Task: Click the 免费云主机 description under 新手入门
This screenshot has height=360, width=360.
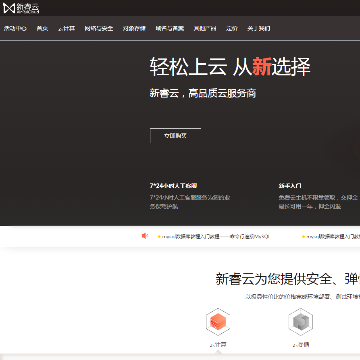Action: pos(319,202)
